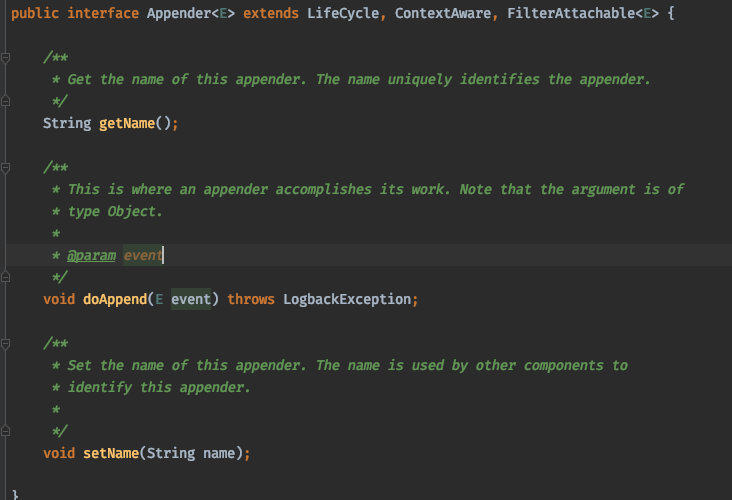Click the 'name' parameter in setName
This screenshot has height=500, width=732.
point(219,453)
